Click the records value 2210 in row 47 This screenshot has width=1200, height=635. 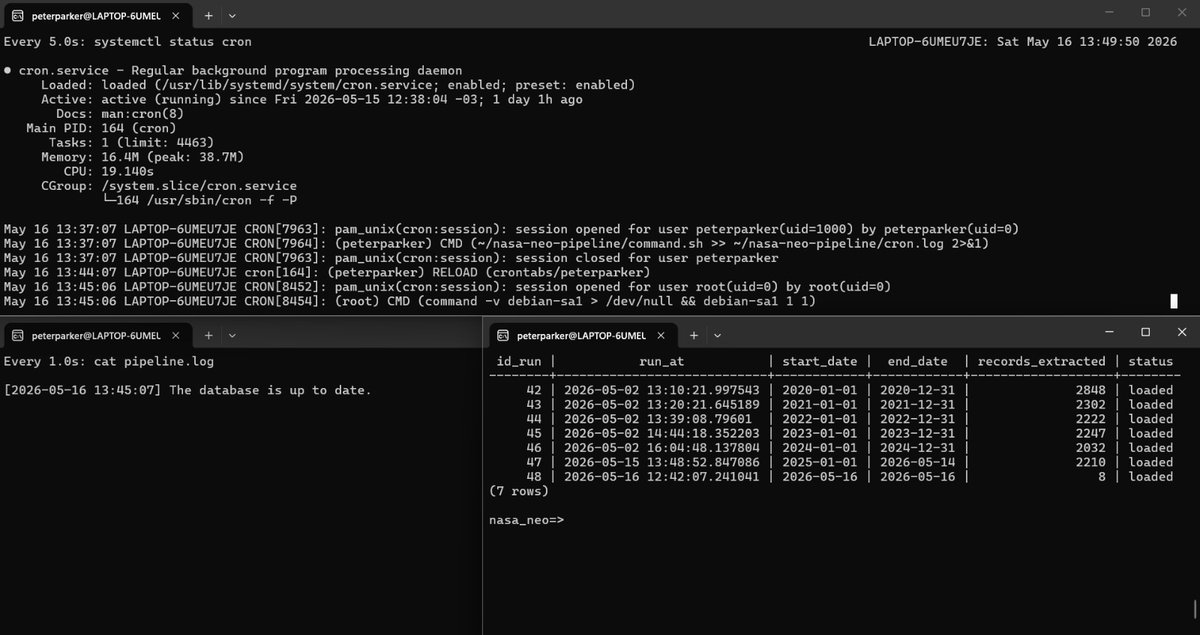1090,462
